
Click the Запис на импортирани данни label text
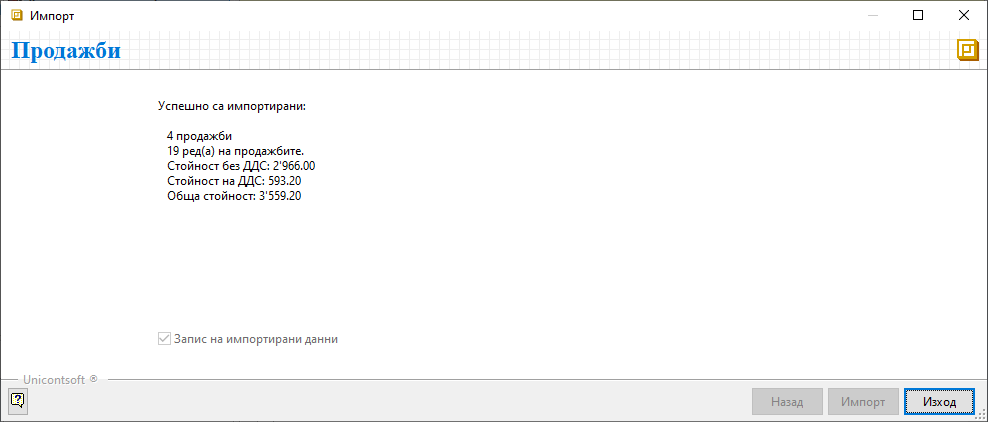pos(256,339)
